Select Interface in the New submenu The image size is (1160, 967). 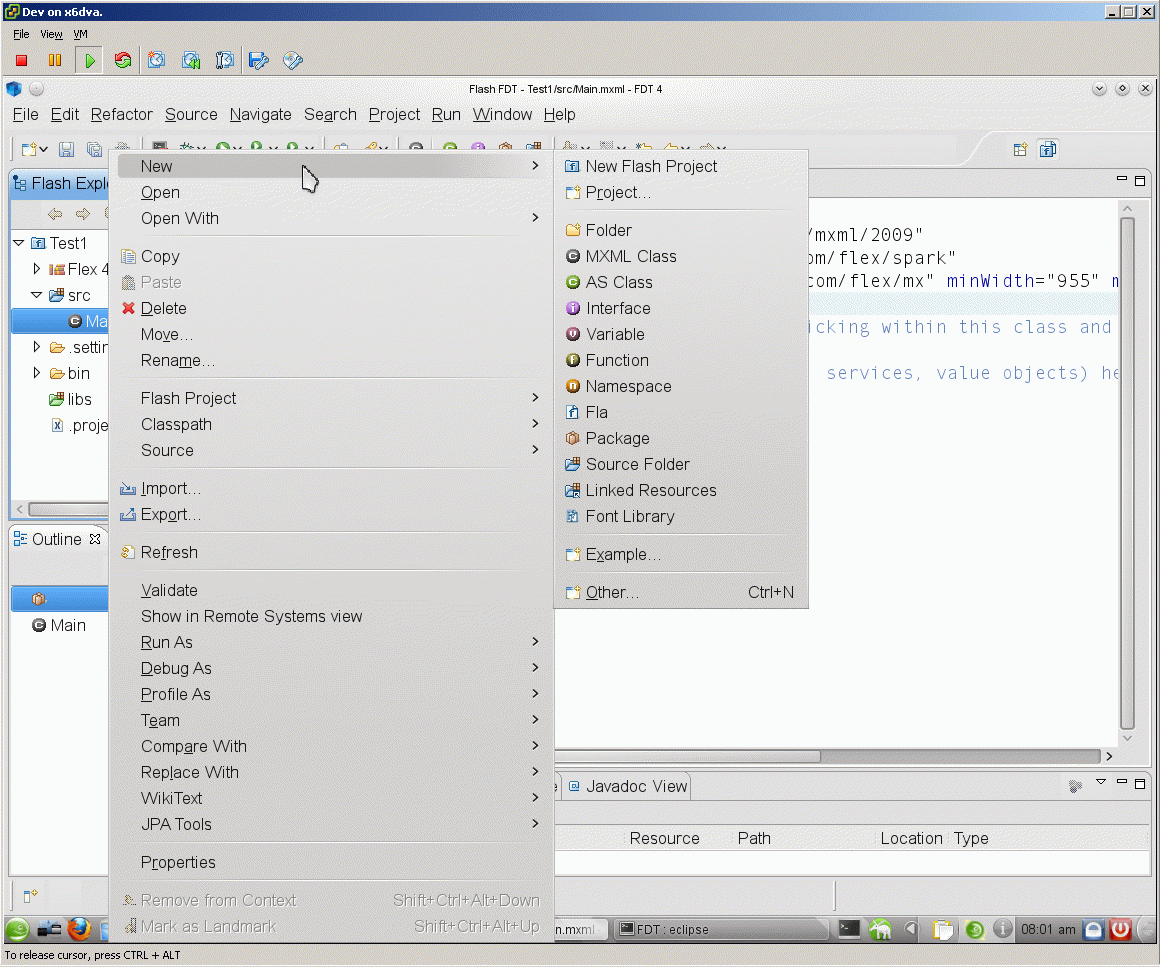[681, 308]
